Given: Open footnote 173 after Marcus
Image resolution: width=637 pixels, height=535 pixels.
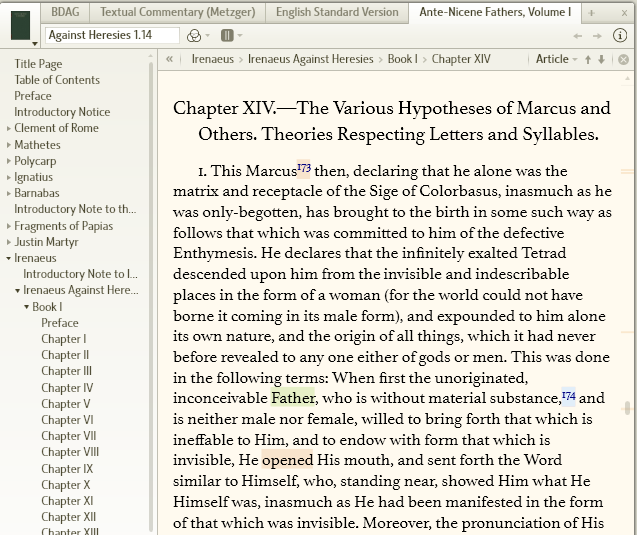Looking at the screenshot, I should pos(304,168).
